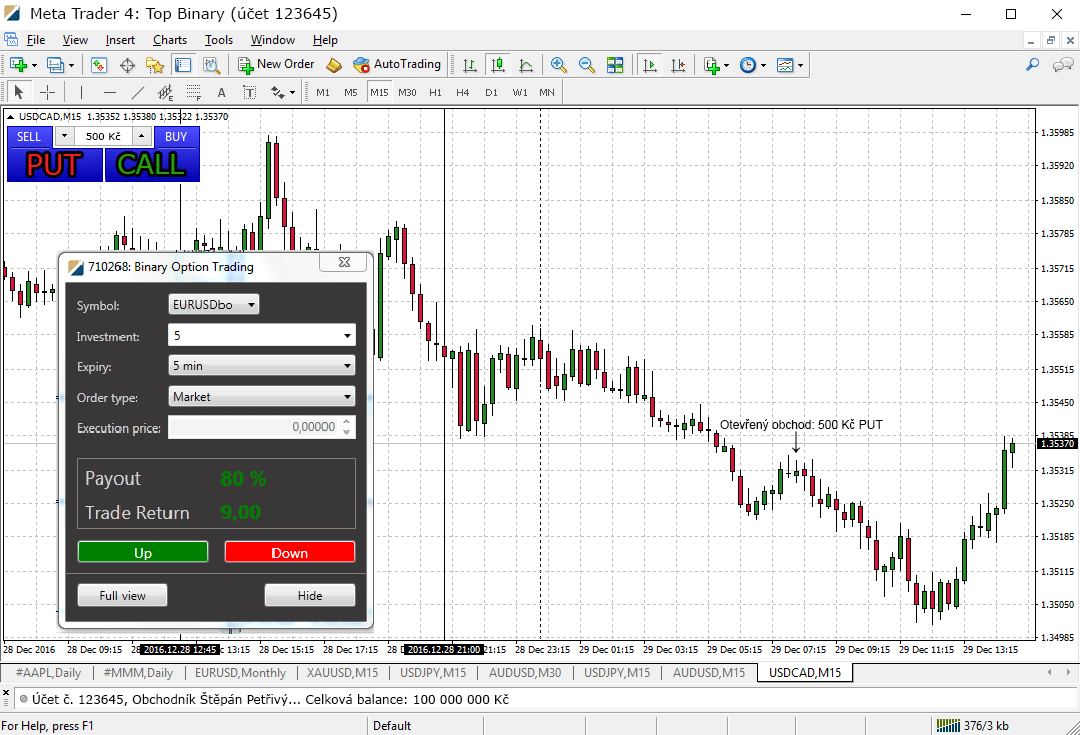Select the text label tool
The width and height of the screenshot is (1080, 735).
click(249, 92)
